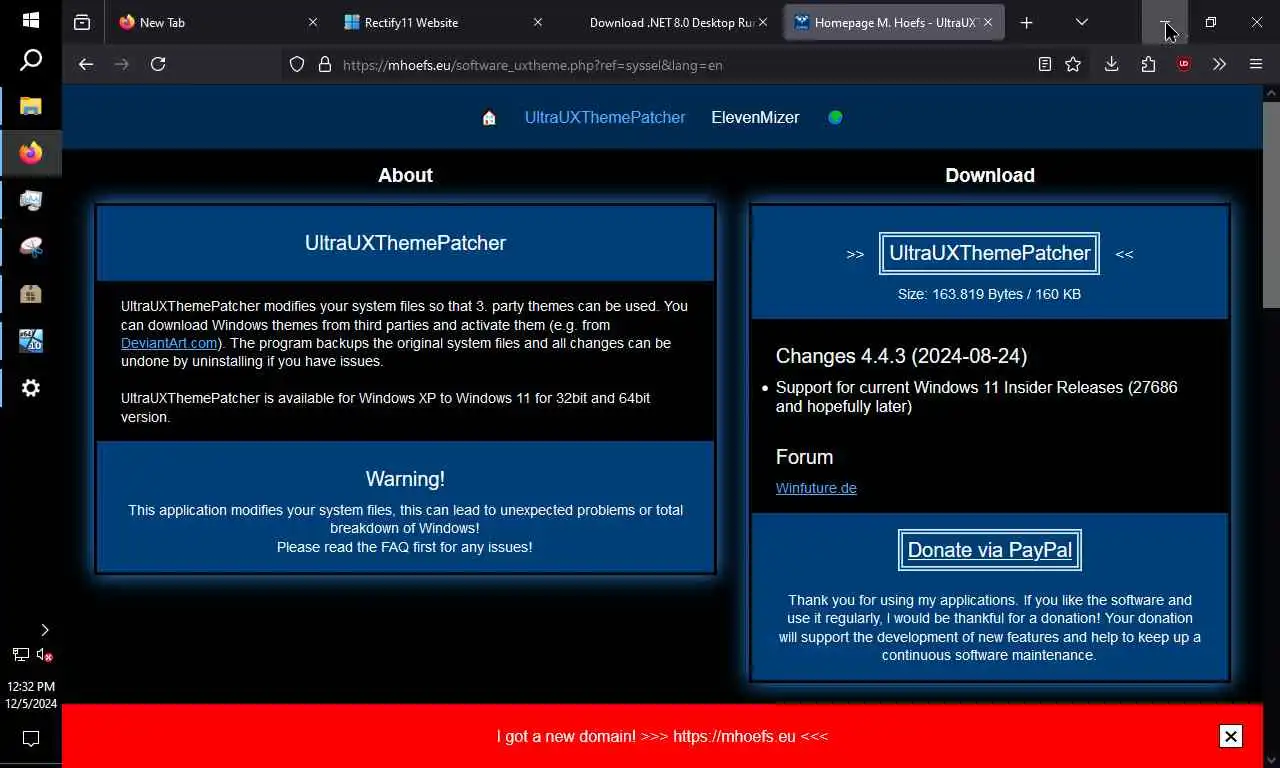Click the page vertical scrollbar thumb
This screenshot has height=768, width=1280.
1271,203
